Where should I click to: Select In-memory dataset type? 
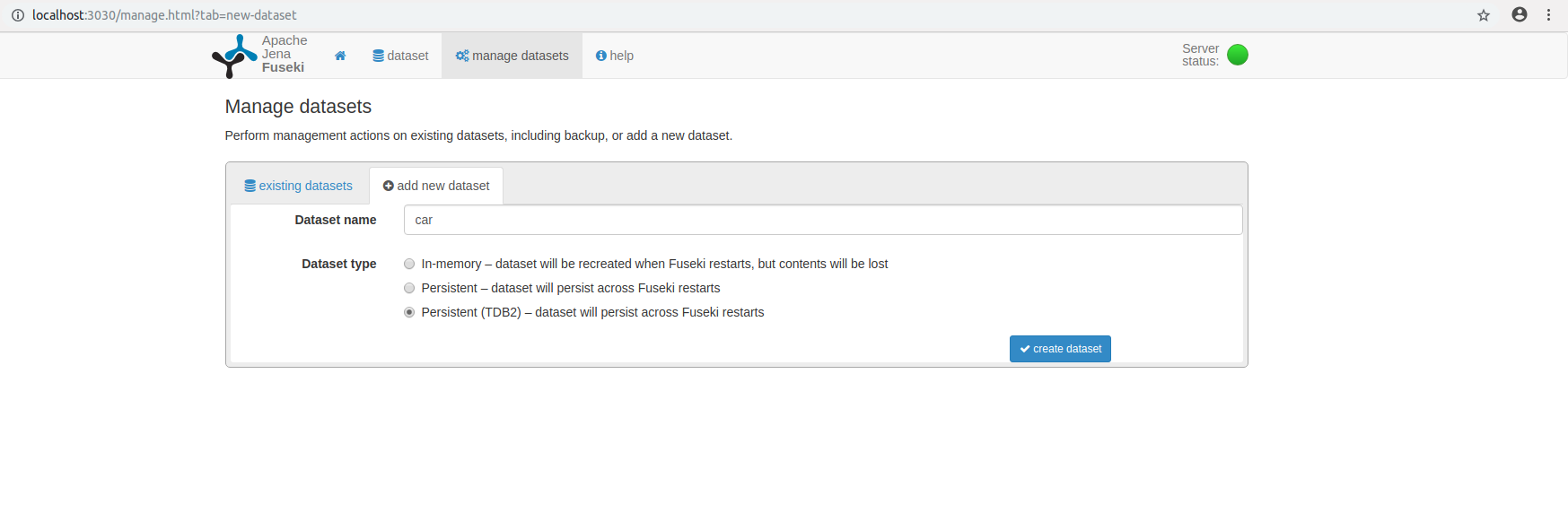(409, 264)
